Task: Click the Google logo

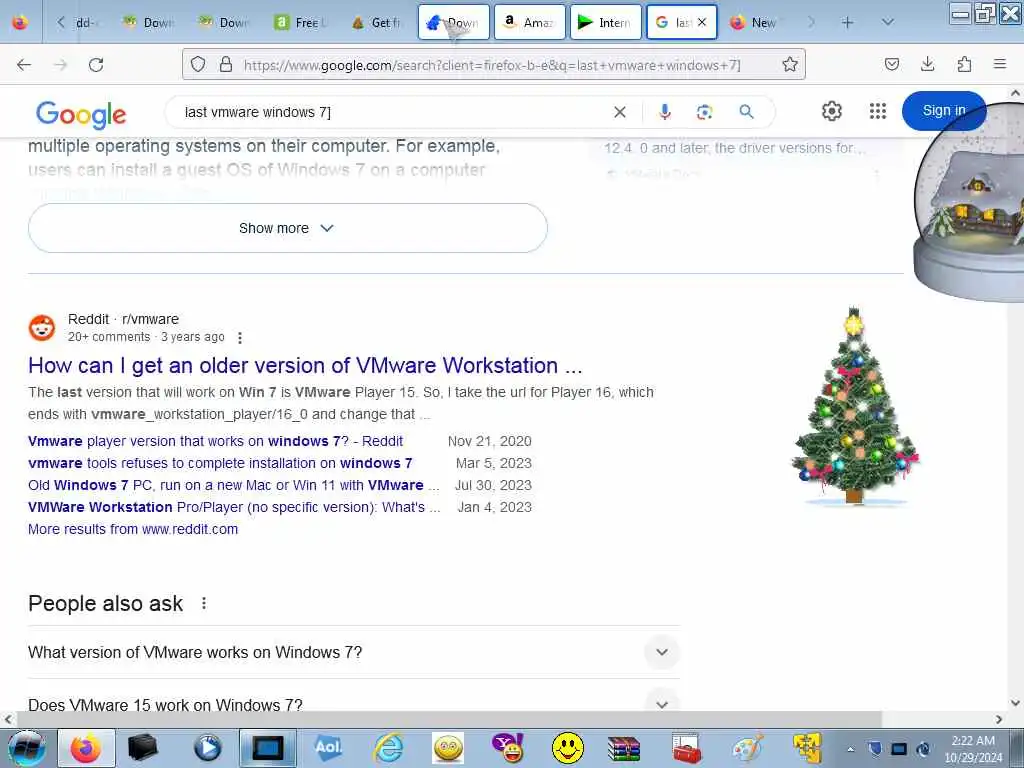Action: coord(81,115)
